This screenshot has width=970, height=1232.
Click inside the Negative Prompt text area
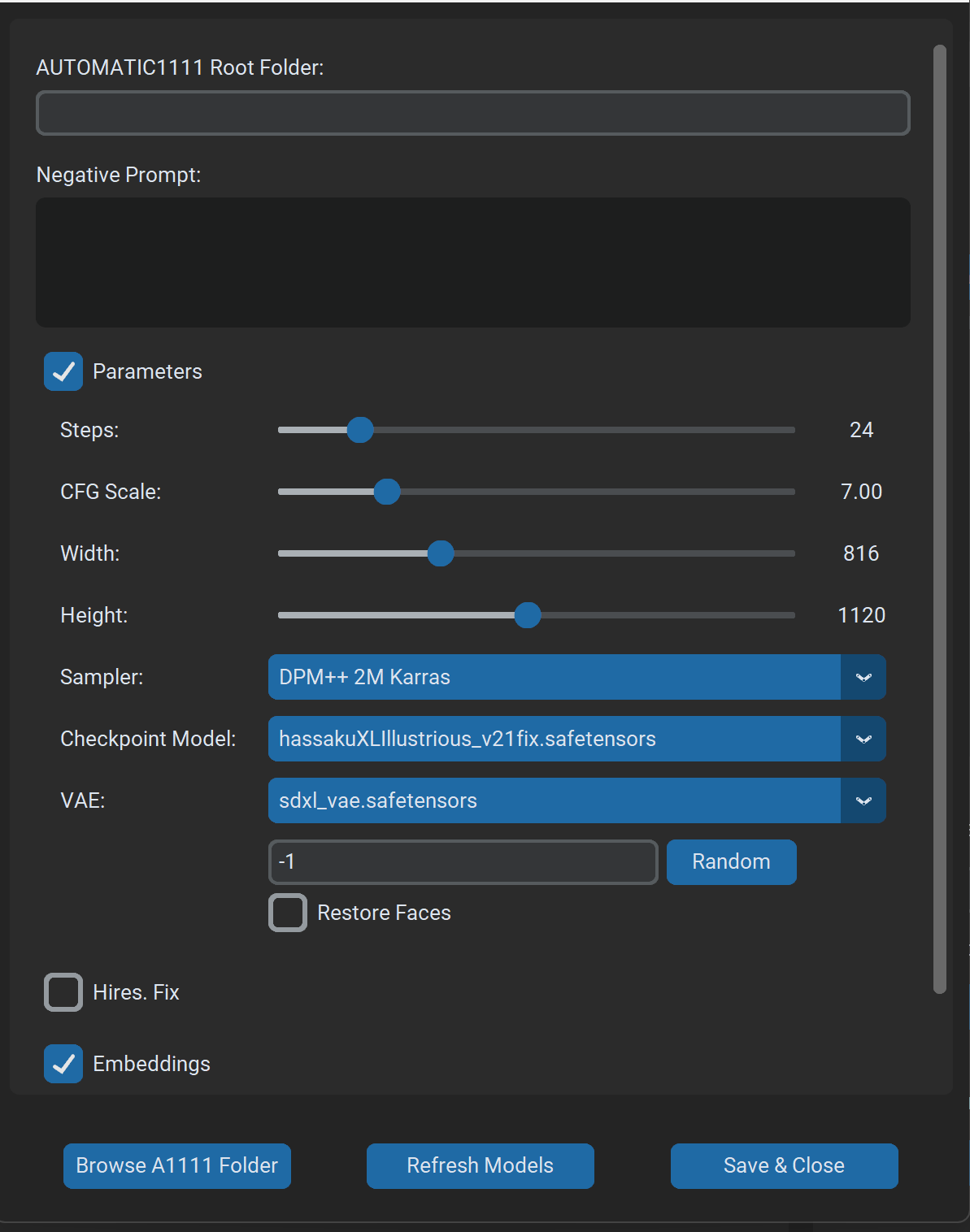[x=472, y=262]
